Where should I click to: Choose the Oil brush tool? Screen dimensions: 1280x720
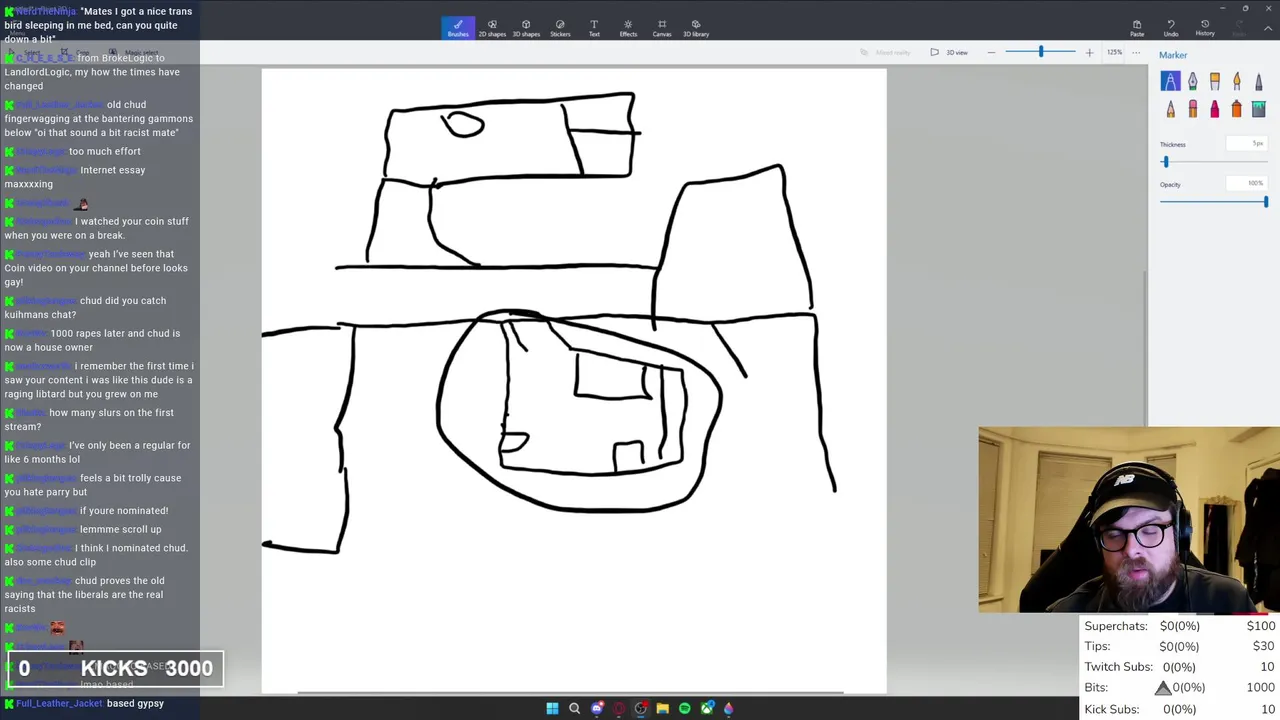pos(1215,82)
